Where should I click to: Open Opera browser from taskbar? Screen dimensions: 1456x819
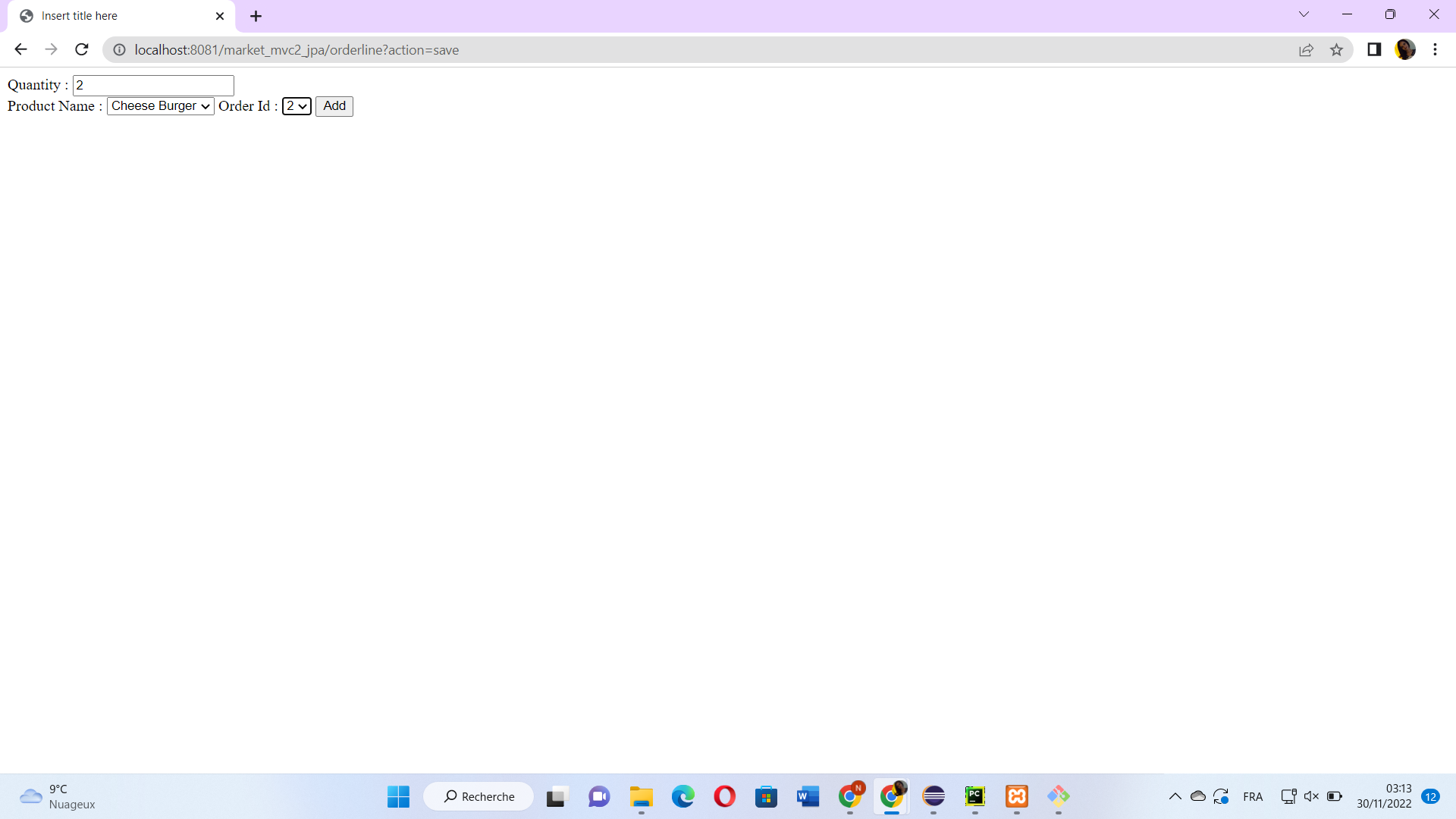click(x=724, y=796)
